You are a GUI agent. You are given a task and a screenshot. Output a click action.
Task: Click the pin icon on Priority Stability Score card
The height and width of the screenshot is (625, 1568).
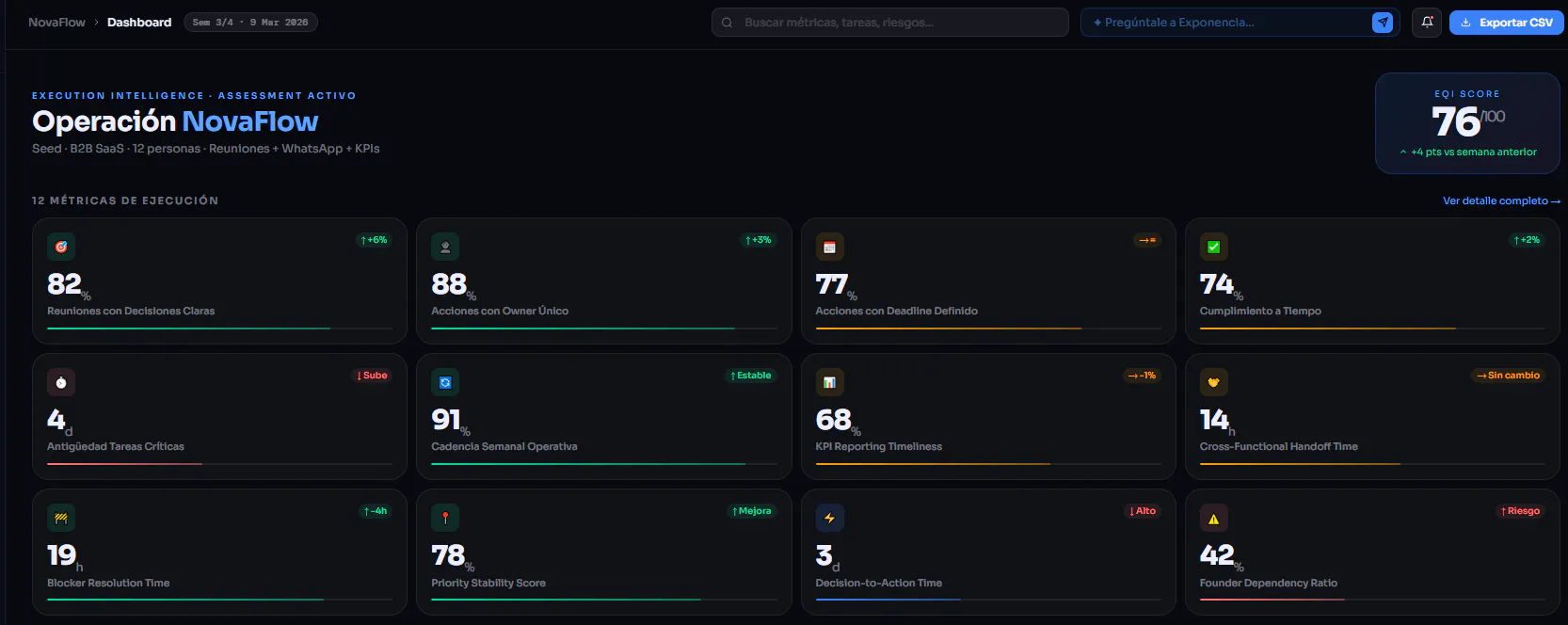445,518
